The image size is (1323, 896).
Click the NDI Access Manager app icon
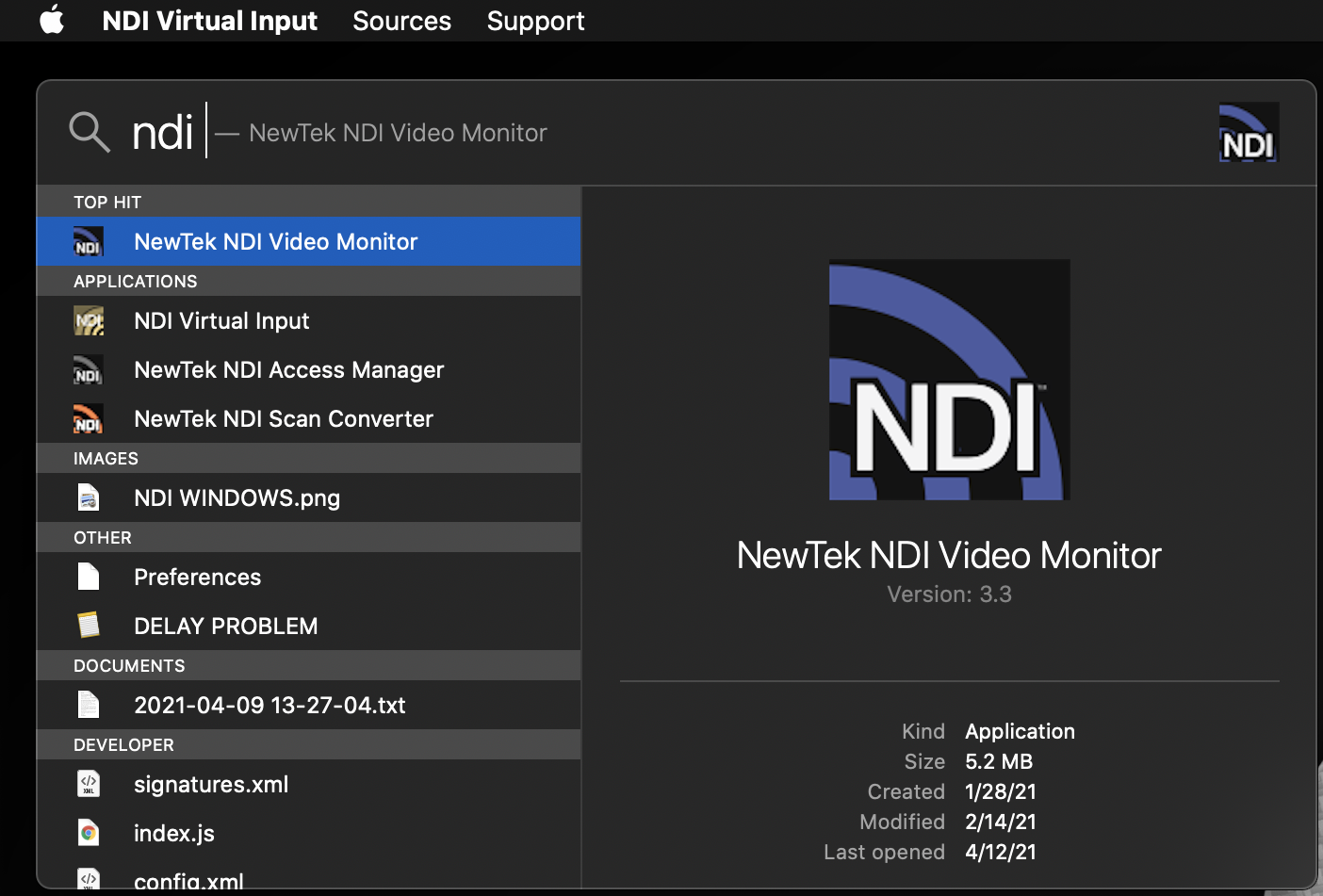[89, 370]
